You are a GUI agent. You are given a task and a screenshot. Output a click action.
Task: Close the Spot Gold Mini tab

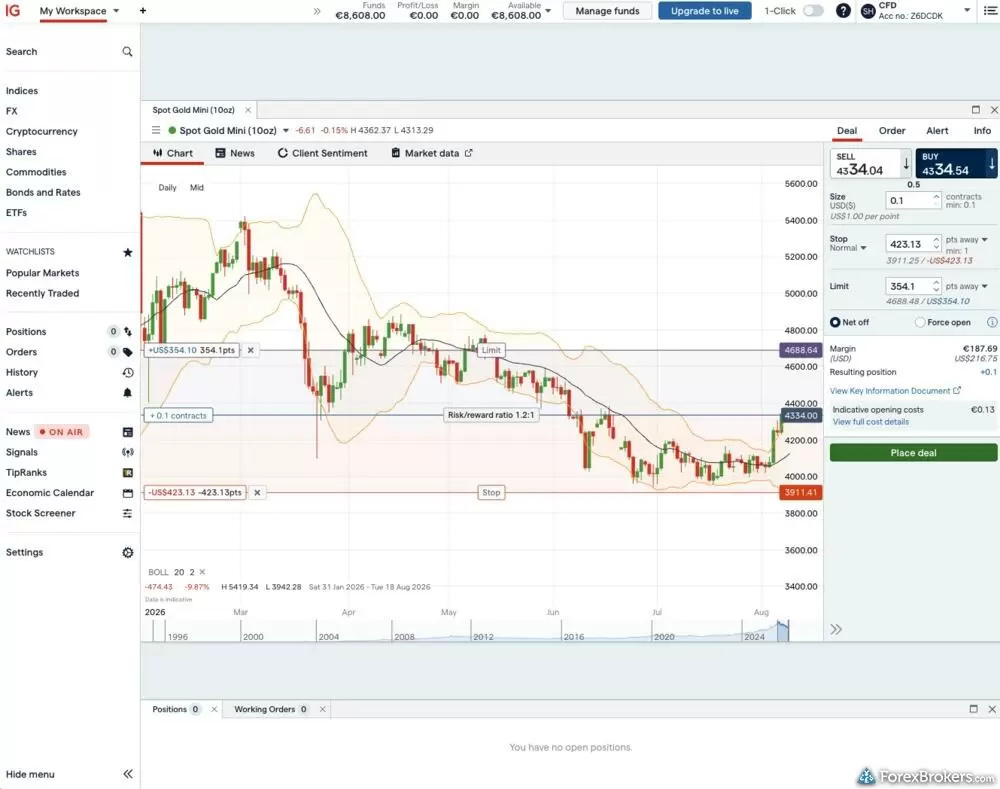[x=248, y=110]
